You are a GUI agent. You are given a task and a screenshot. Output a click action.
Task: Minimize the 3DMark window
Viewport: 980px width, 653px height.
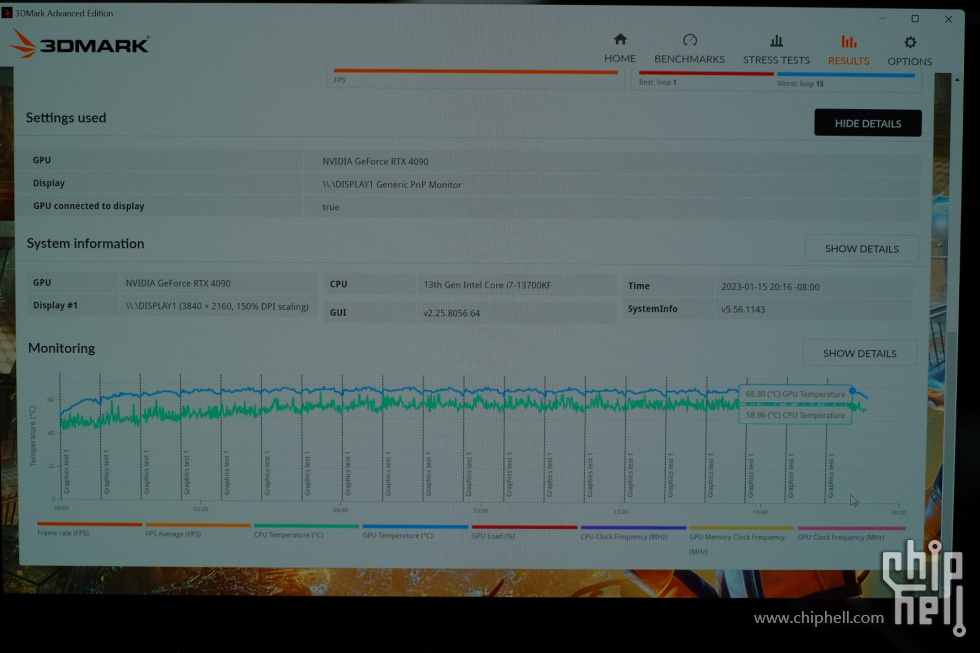[882, 18]
